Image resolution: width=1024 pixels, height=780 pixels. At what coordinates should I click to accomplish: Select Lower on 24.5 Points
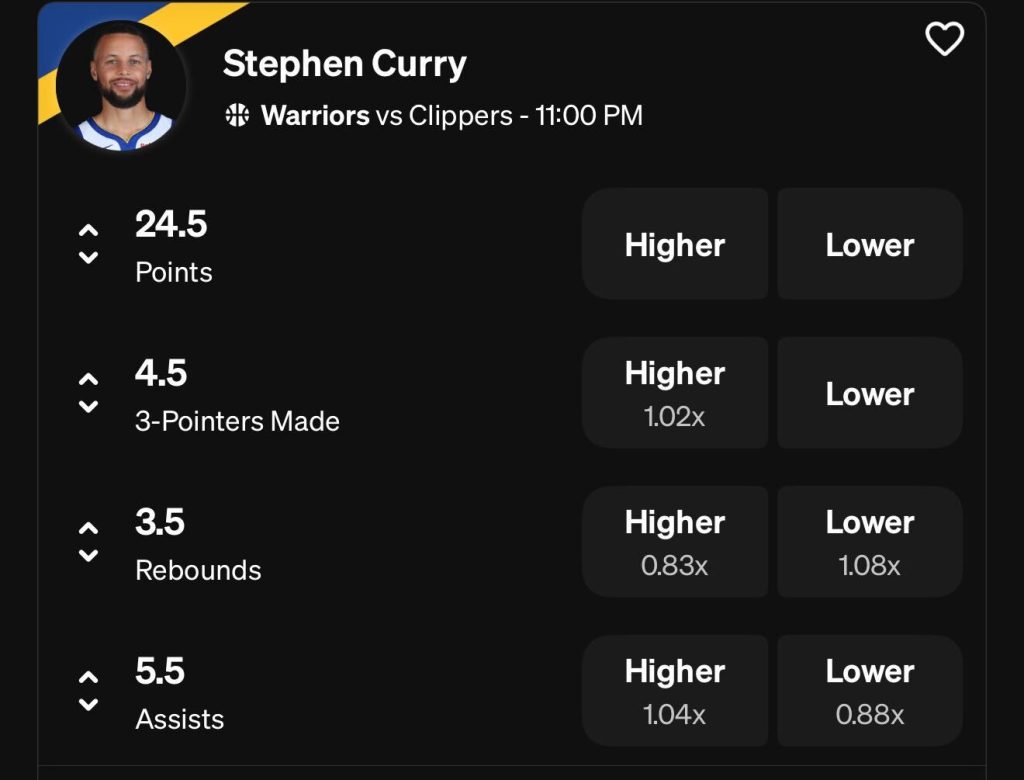click(869, 244)
